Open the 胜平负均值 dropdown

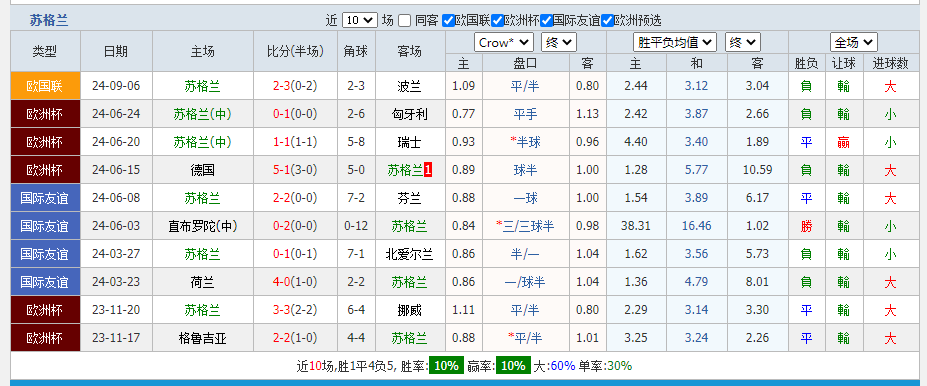tap(675, 43)
